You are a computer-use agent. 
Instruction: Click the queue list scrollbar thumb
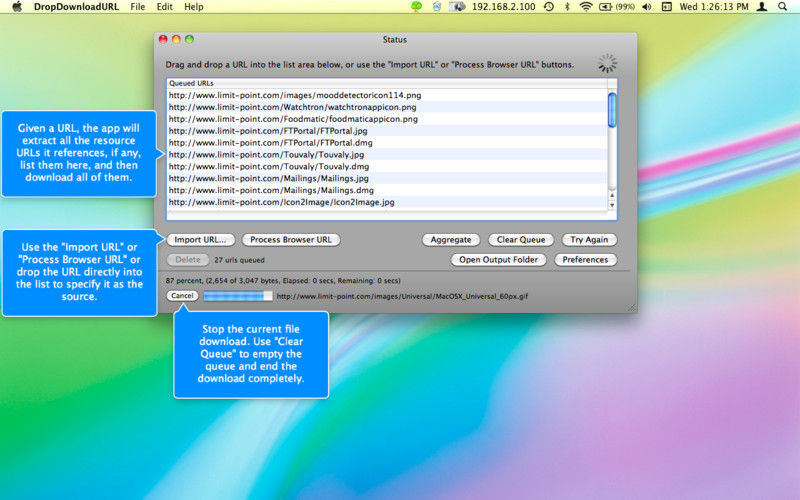click(612, 109)
